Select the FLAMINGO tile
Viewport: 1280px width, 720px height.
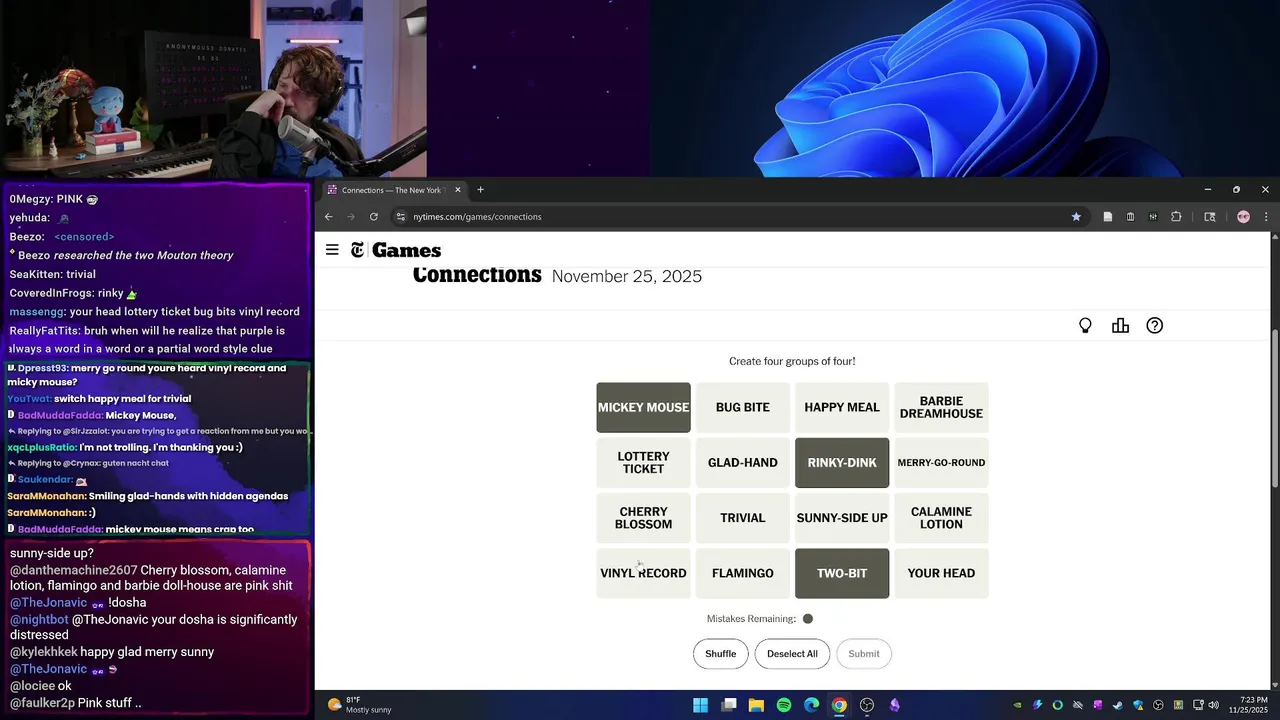[x=743, y=573]
